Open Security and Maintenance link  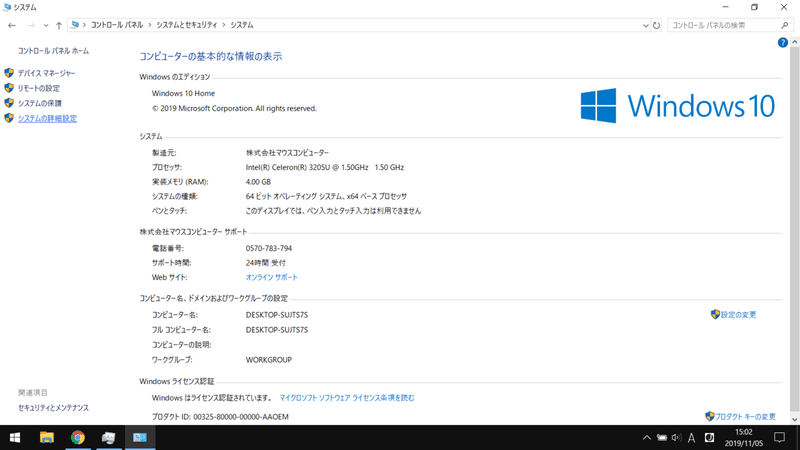click(x=53, y=408)
